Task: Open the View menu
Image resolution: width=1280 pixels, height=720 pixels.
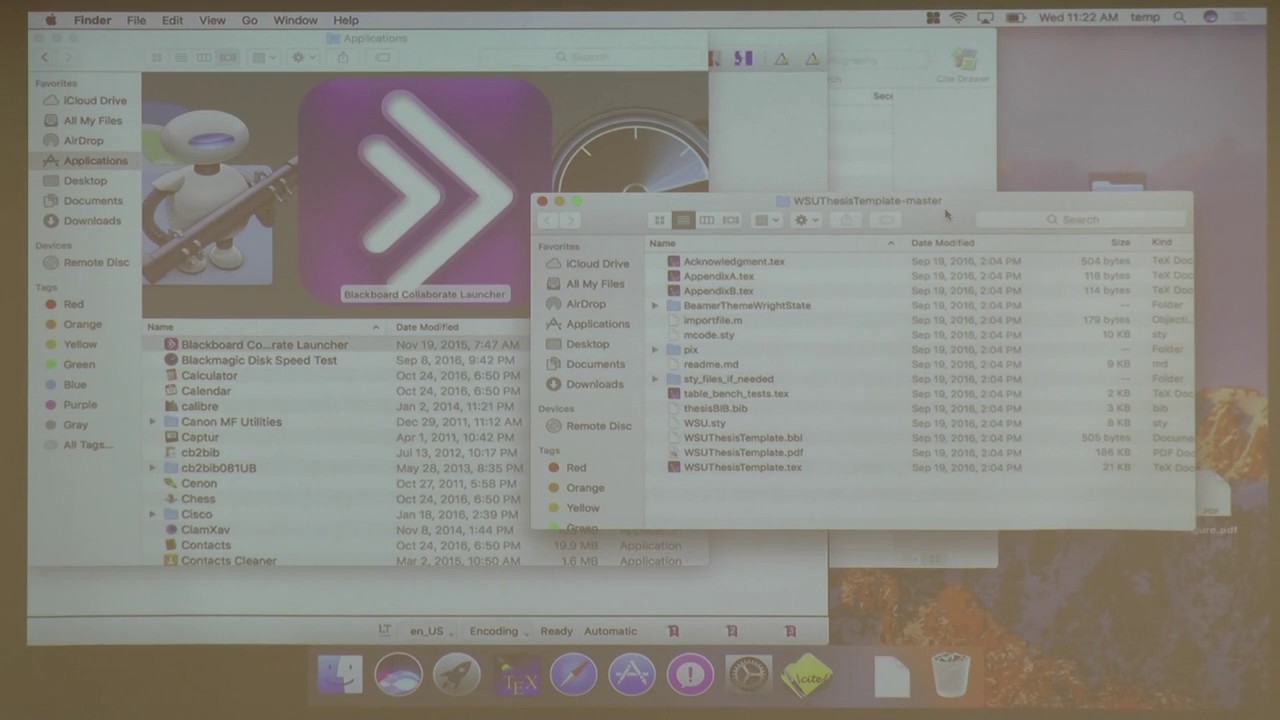Action: point(212,20)
